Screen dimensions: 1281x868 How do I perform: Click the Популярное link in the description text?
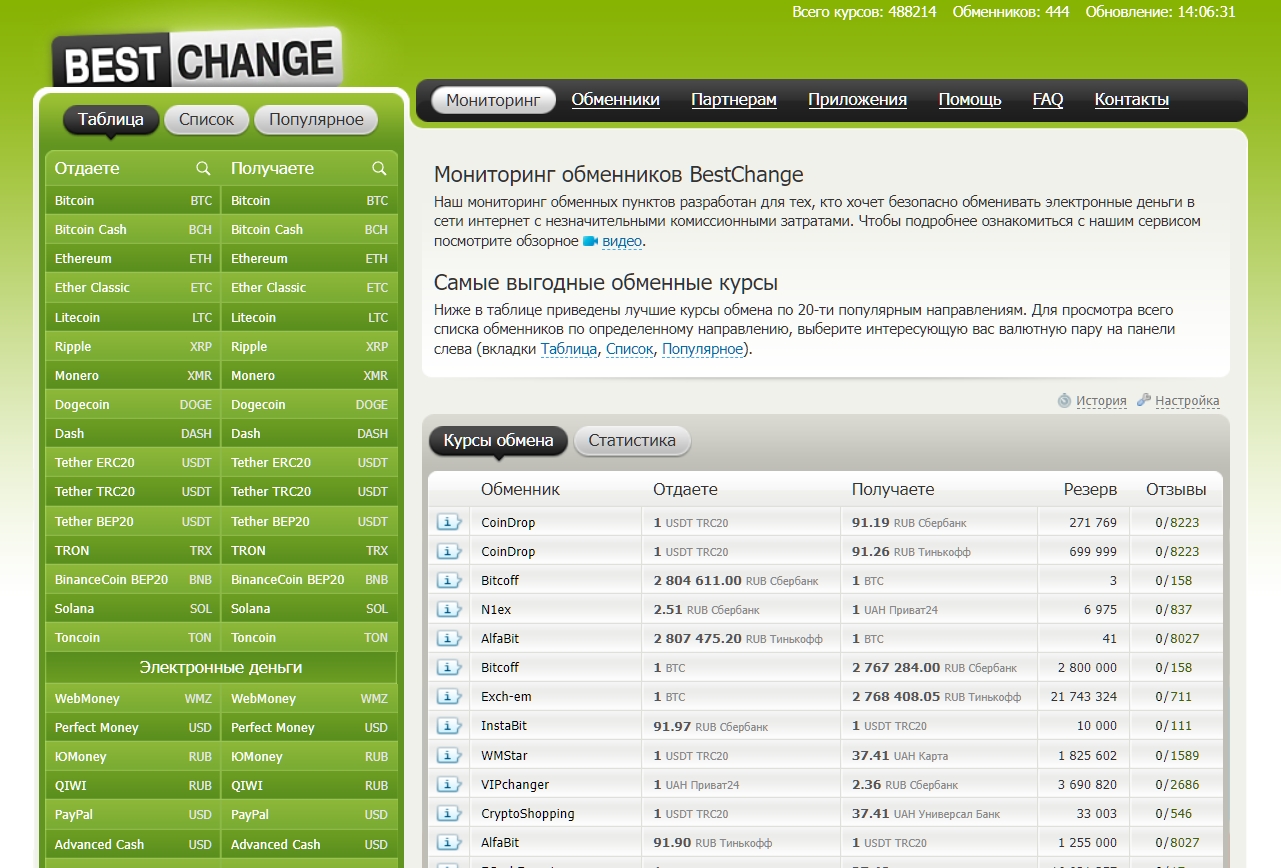[x=702, y=349]
